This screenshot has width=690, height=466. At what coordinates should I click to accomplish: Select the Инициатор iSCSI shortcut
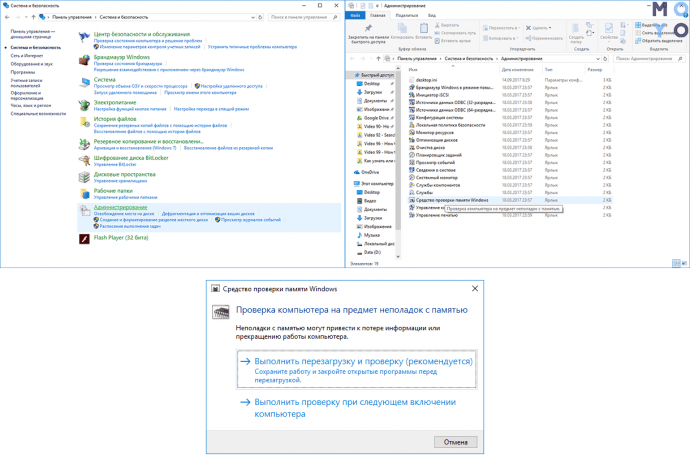(x=429, y=95)
